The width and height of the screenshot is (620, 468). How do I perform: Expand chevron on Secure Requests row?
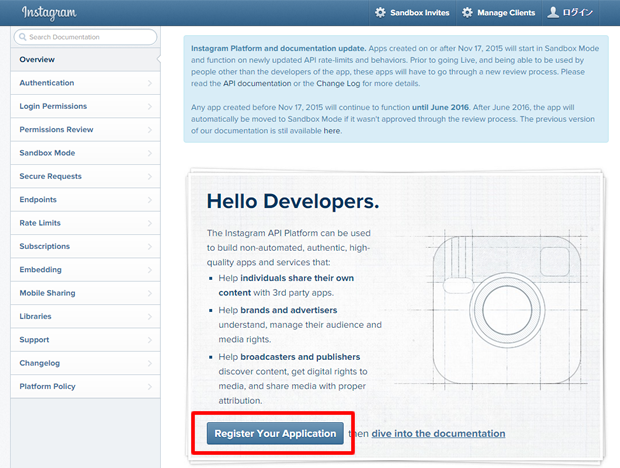click(150, 176)
